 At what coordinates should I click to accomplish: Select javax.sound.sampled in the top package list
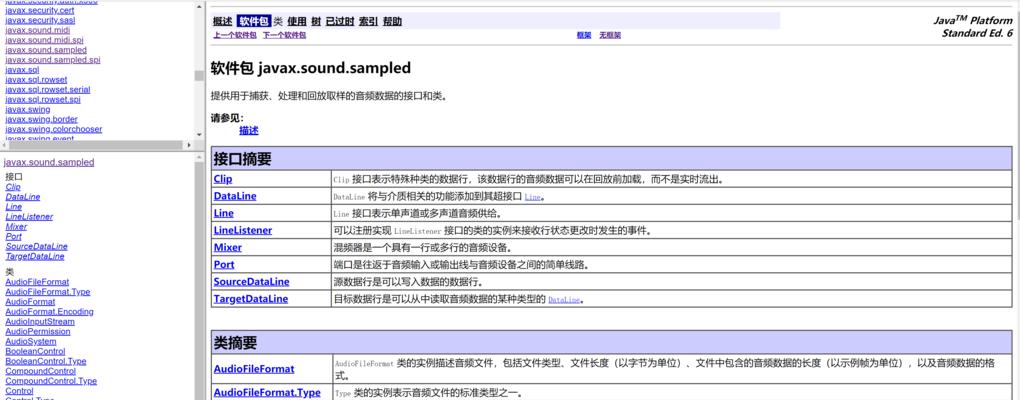pos(46,49)
